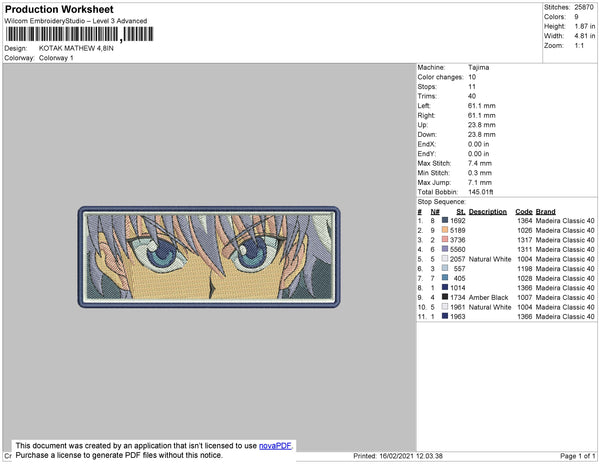
Task: Select the 'Brand' column header
Action: pos(546,212)
